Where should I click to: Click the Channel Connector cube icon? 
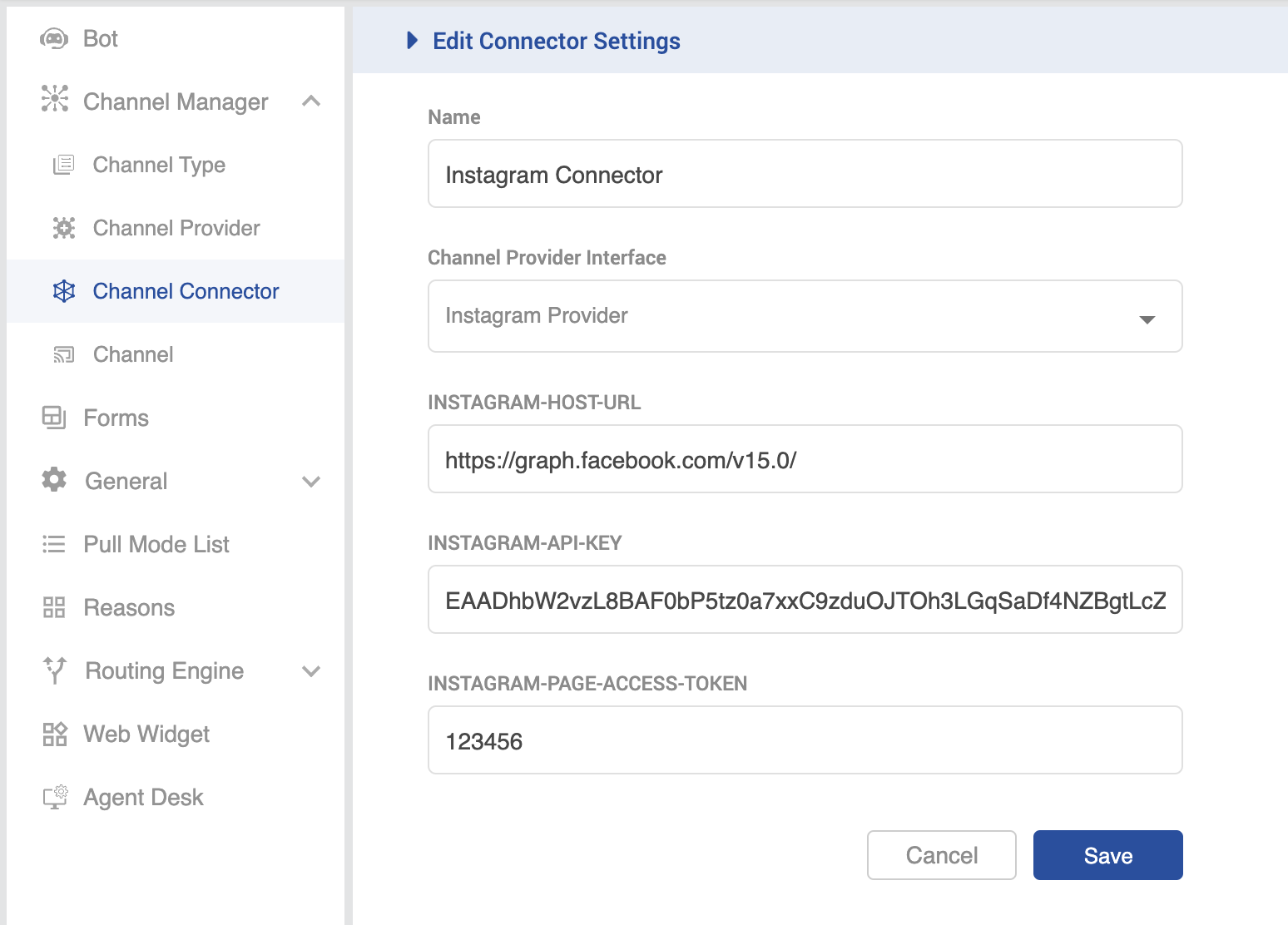click(64, 291)
